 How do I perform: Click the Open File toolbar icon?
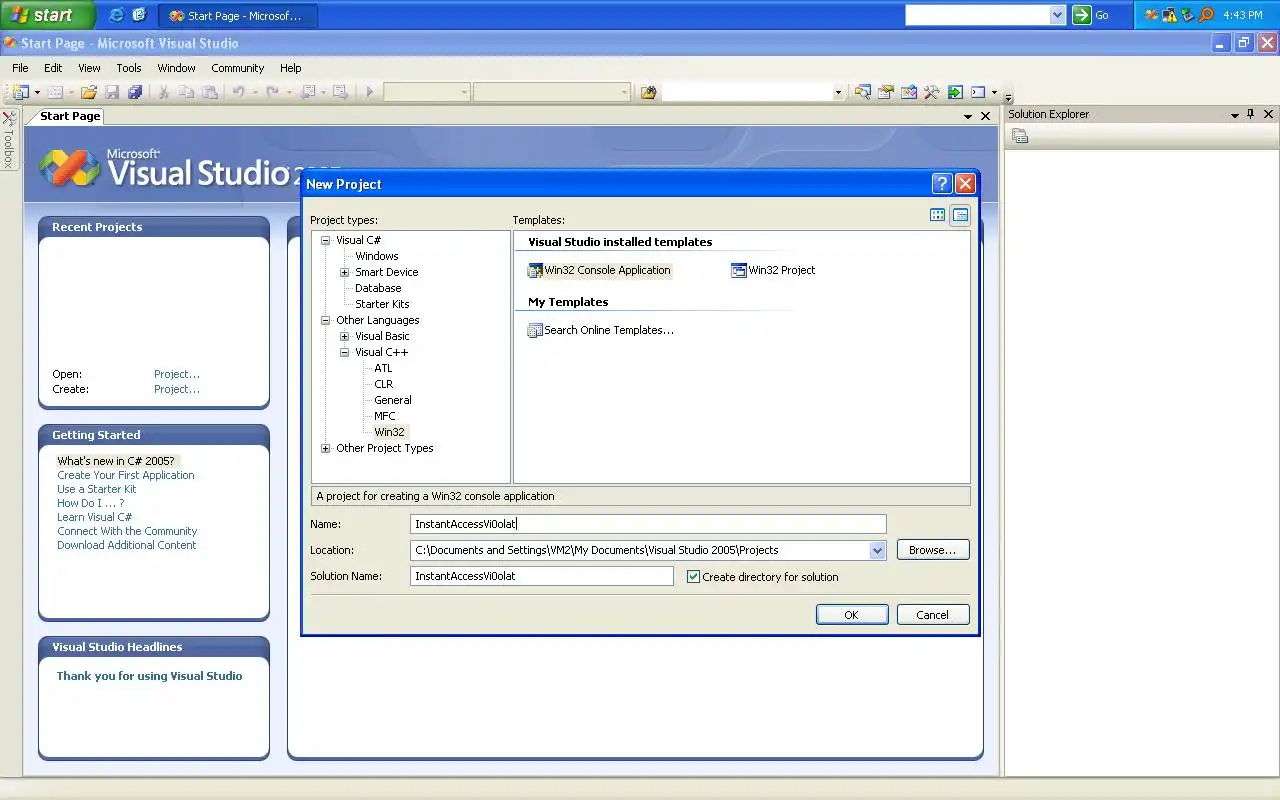click(x=89, y=92)
